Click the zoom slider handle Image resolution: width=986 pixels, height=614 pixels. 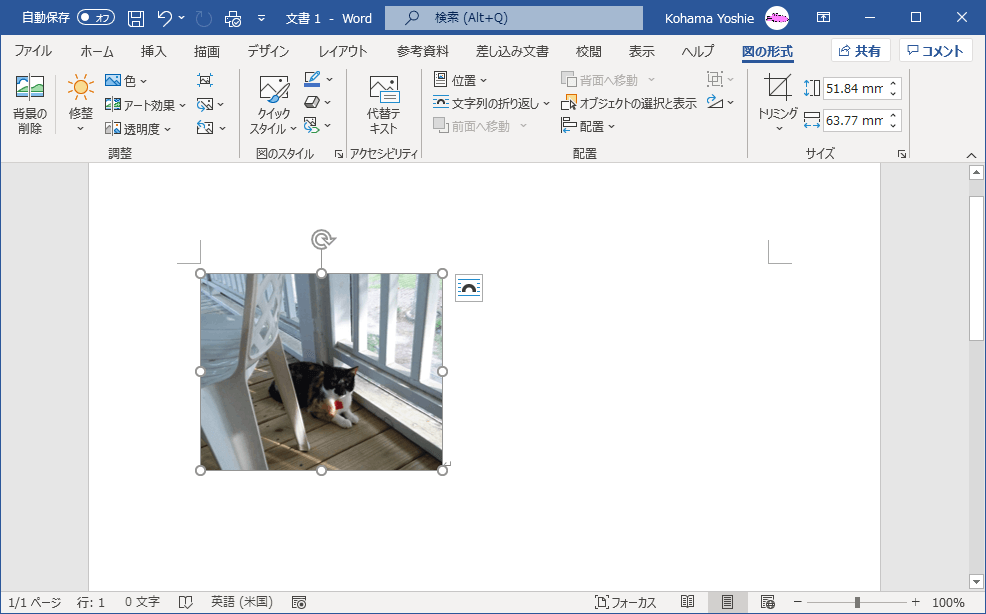pyautogui.click(x=857, y=603)
